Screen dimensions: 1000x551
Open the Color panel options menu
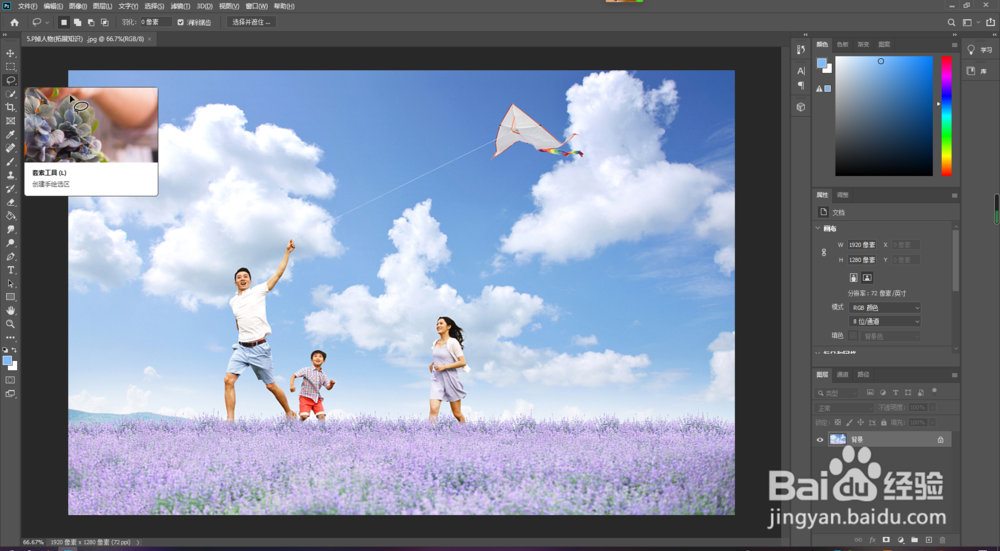coord(954,45)
